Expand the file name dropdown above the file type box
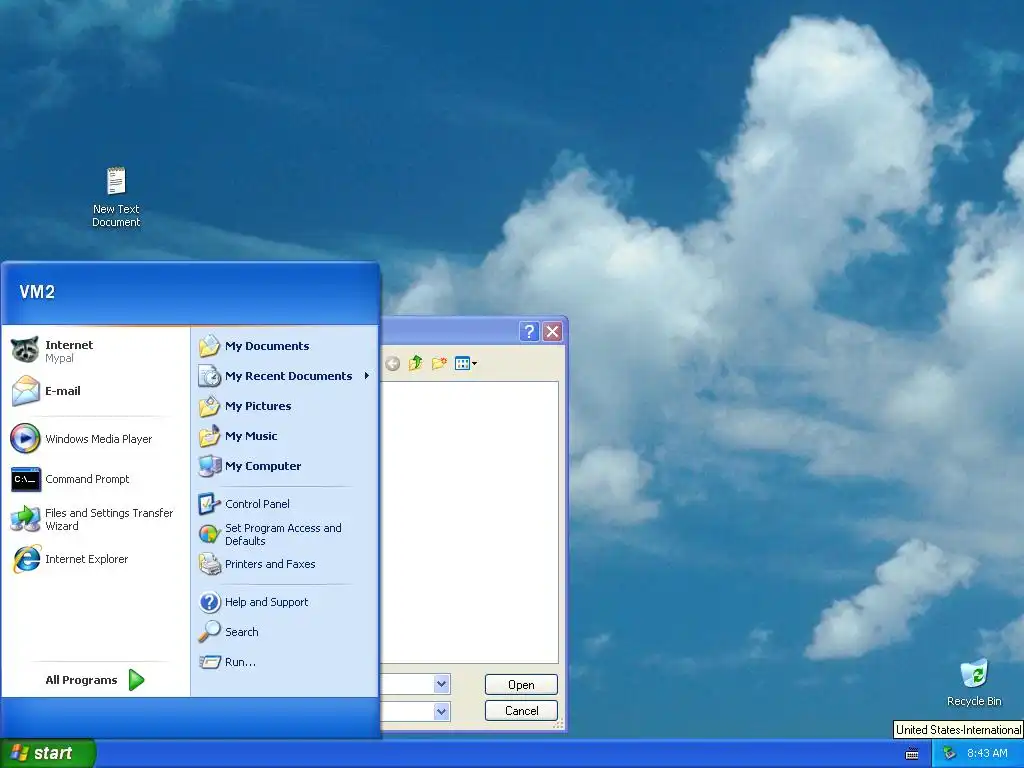1024x768 pixels. (x=441, y=684)
